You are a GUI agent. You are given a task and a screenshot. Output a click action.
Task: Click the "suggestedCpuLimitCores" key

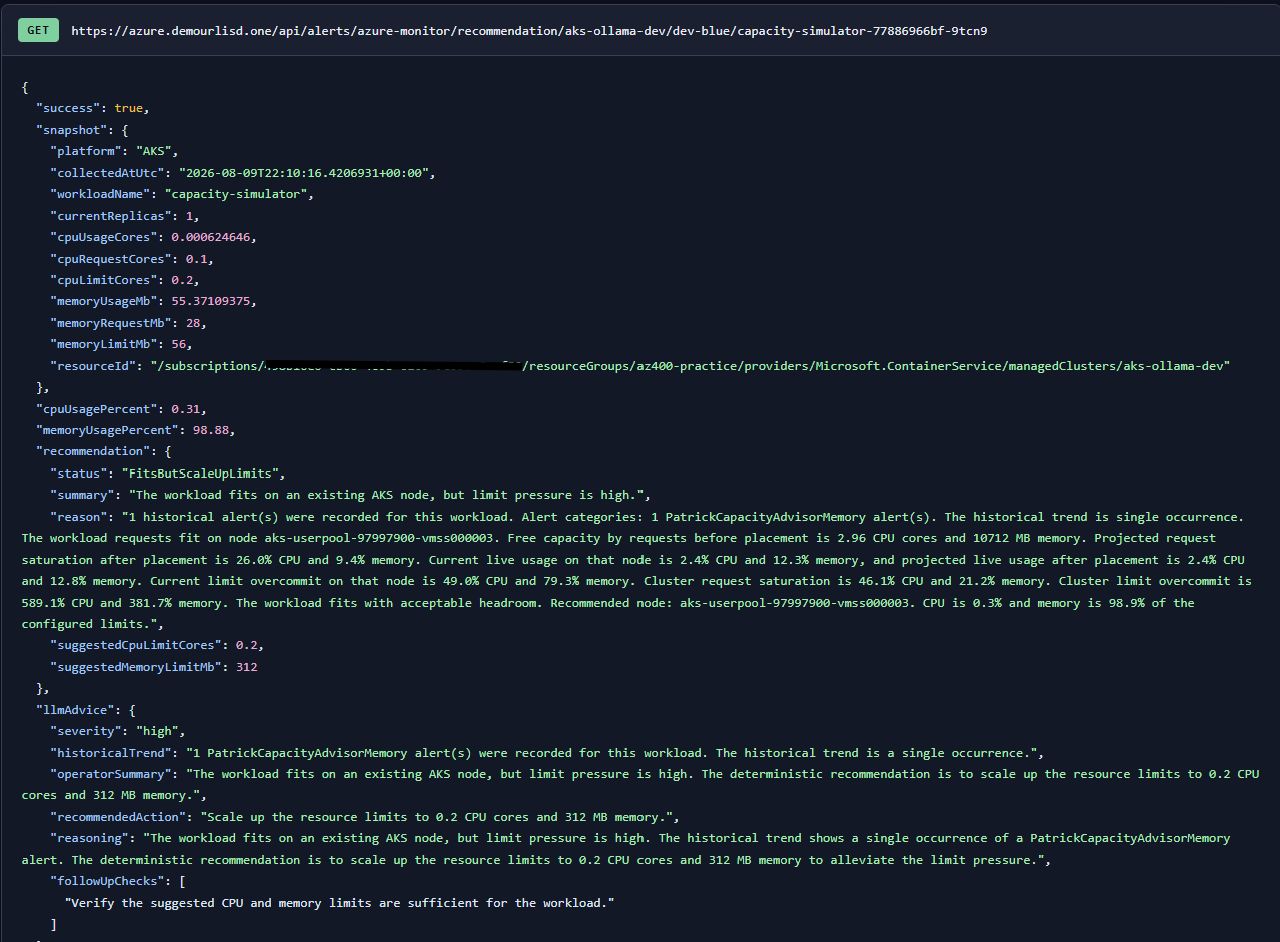(x=135, y=645)
